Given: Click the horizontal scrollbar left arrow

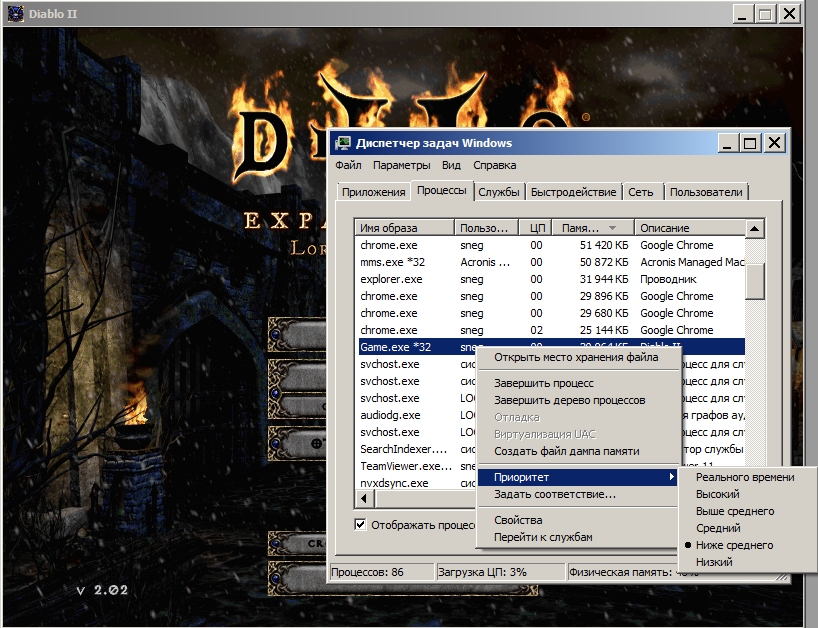Looking at the screenshot, I should [364, 498].
